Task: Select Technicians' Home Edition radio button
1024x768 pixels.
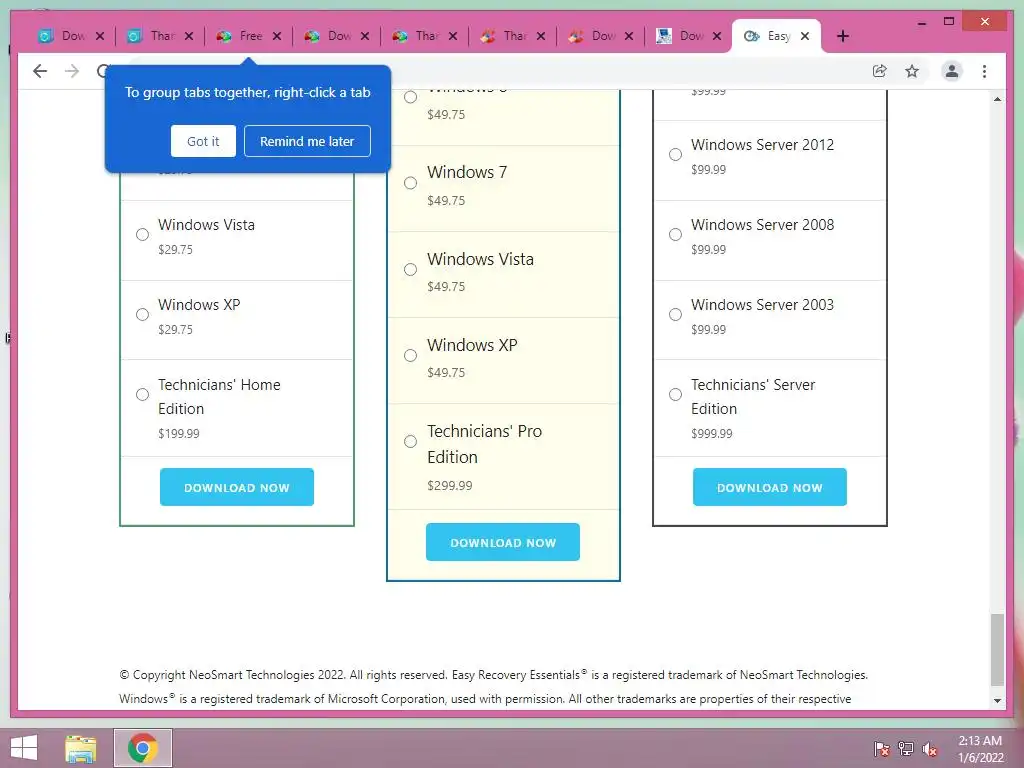Action: click(x=142, y=394)
